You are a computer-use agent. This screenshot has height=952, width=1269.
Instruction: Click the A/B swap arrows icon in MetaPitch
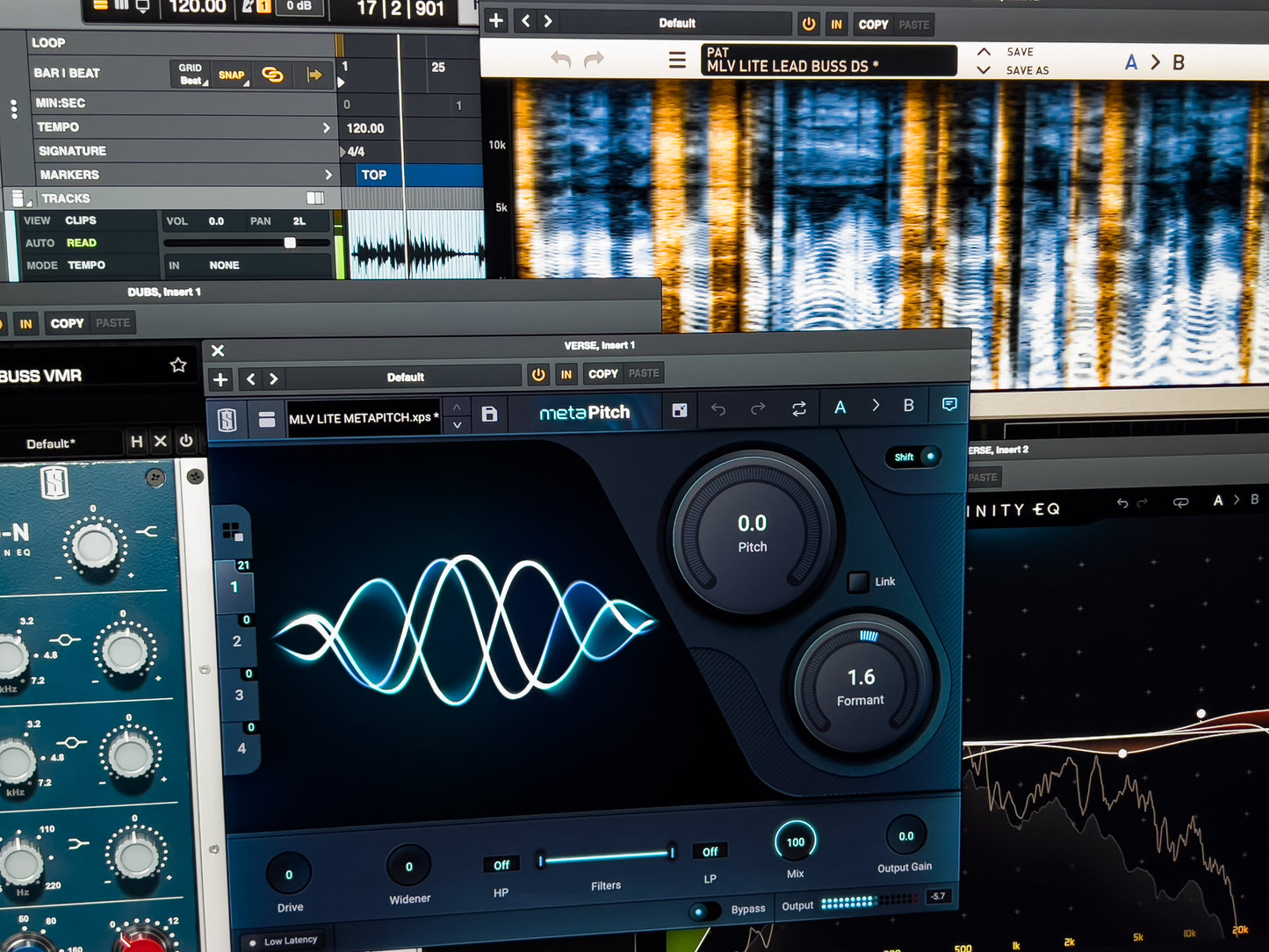coord(798,408)
